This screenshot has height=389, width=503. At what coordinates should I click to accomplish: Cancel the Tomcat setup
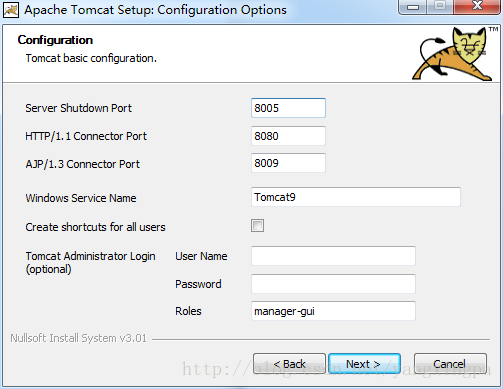pyautogui.click(x=450, y=364)
